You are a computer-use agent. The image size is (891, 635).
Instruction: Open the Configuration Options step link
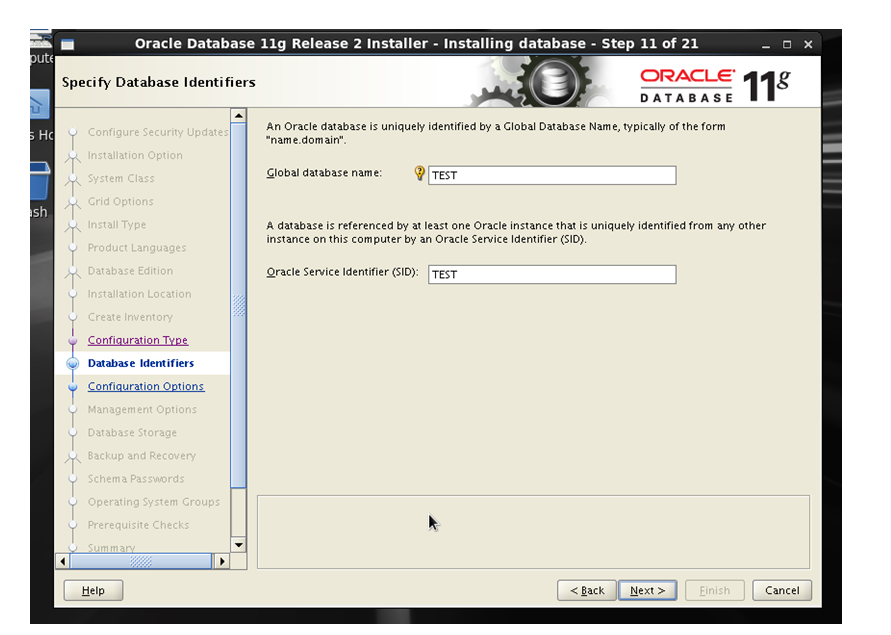(145, 386)
